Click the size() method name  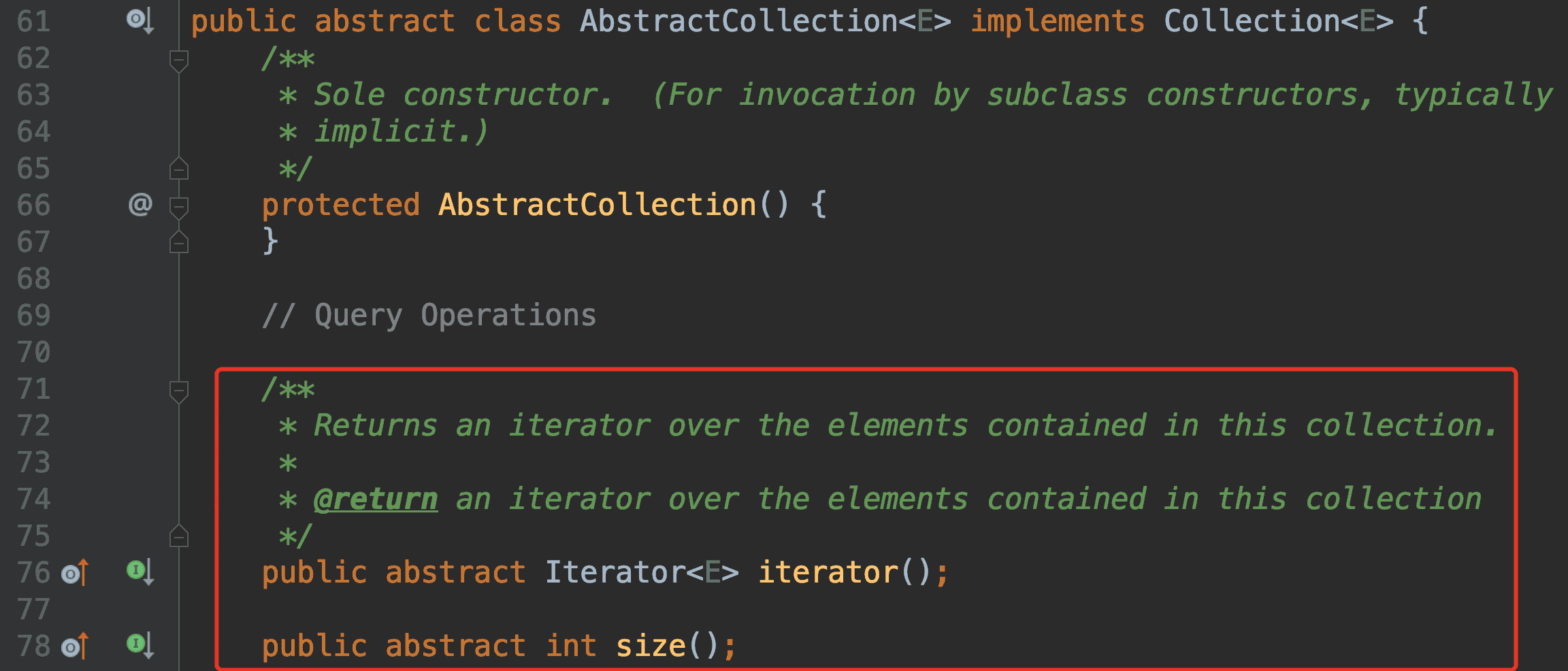tap(651, 646)
